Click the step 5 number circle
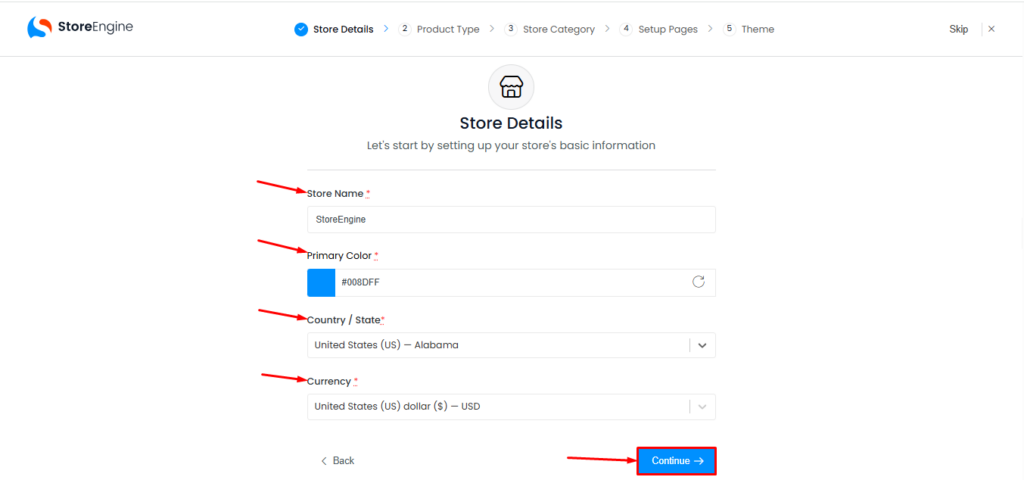The width and height of the screenshot is (1024, 480). [x=730, y=29]
